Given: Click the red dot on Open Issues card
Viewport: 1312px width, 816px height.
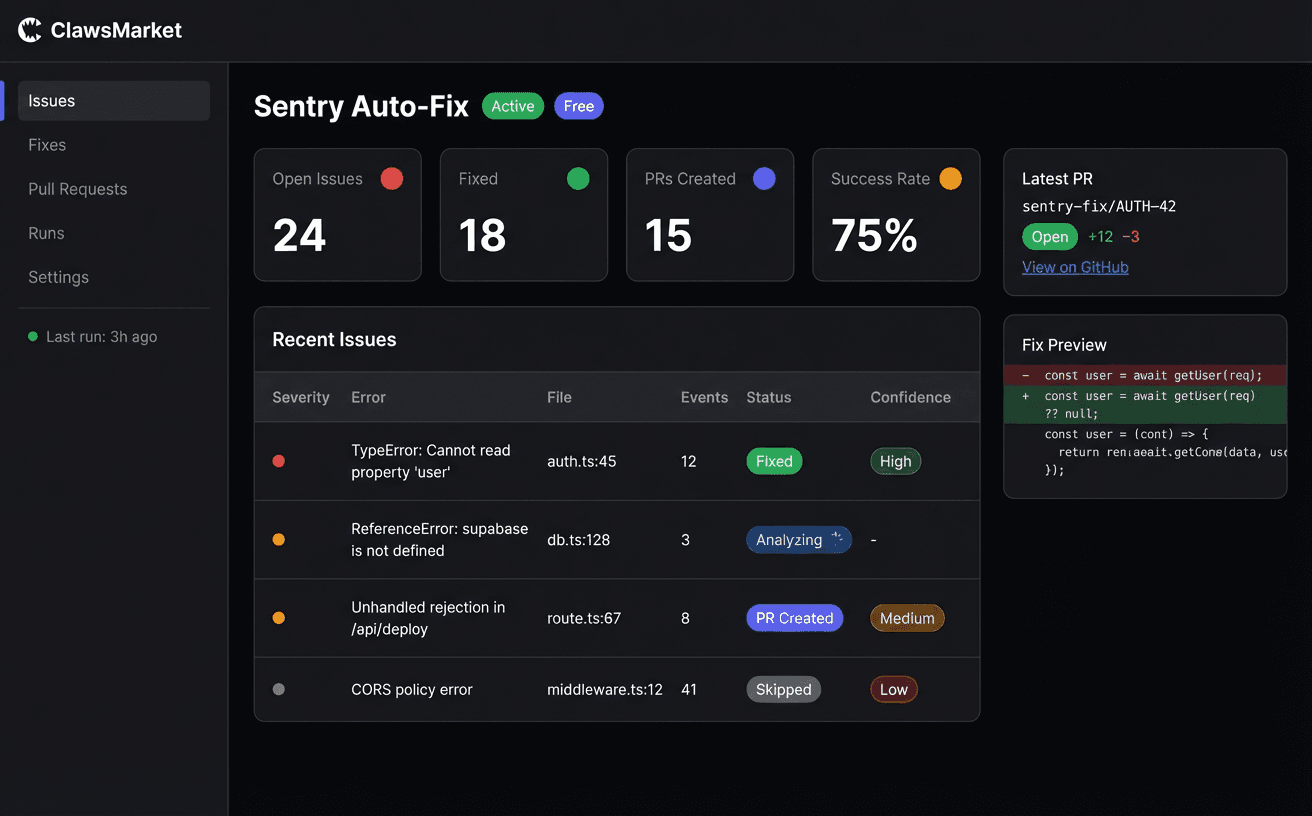Looking at the screenshot, I should (391, 178).
